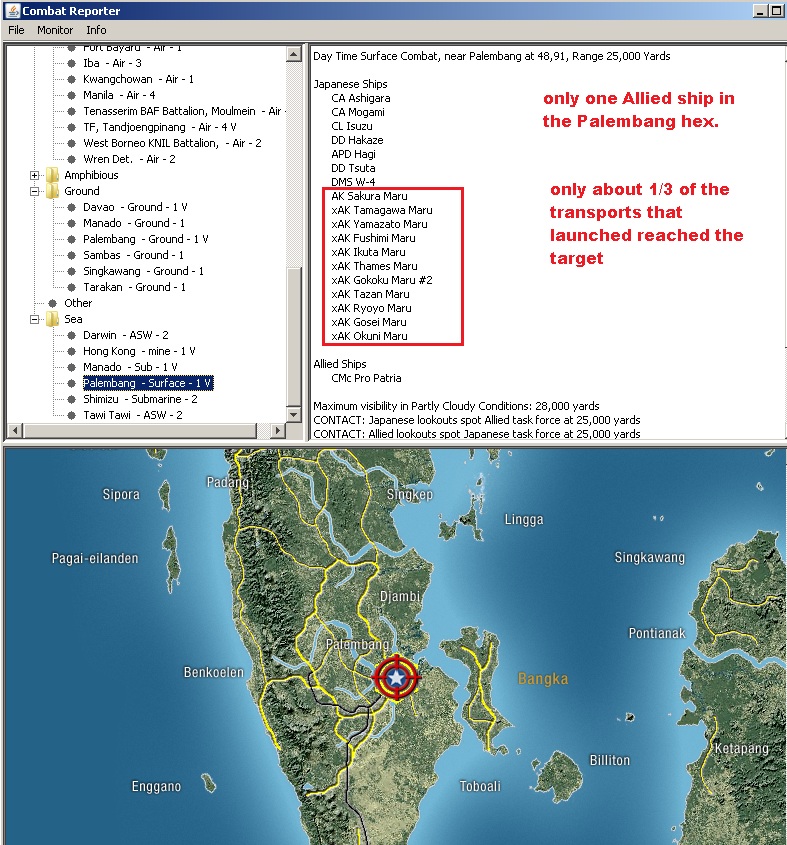
Task: Select Singkawang - Ground - 1
Action: click(143, 271)
